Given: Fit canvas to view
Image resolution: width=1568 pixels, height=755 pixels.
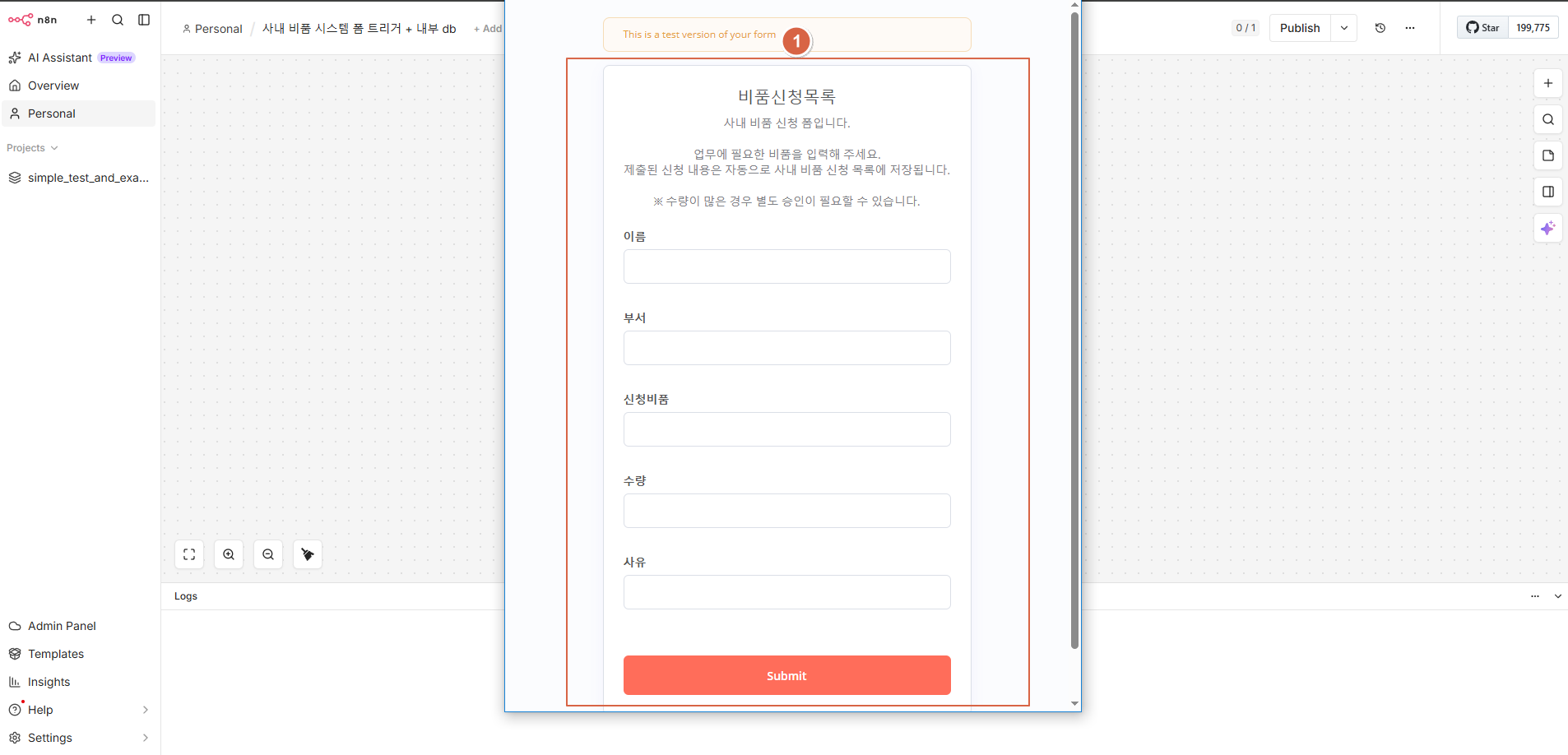Looking at the screenshot, I should (189, 554).
